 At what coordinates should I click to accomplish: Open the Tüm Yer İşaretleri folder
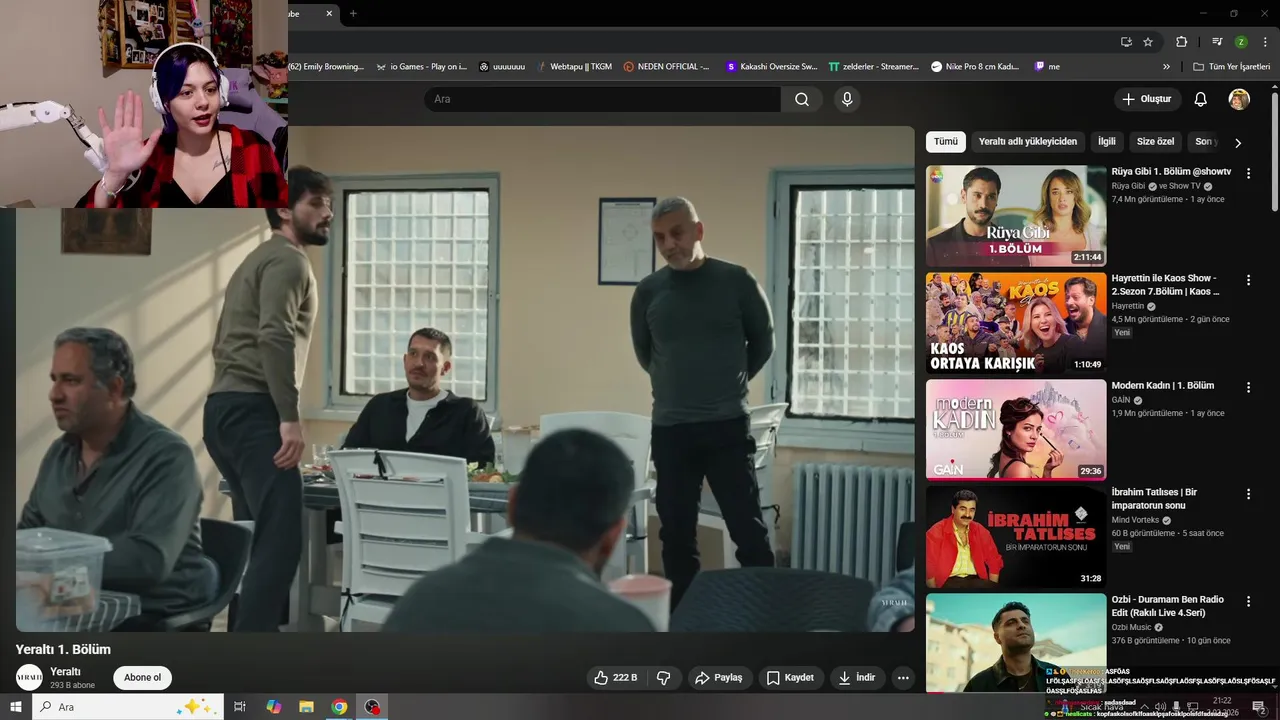[x=1232, y=67]
